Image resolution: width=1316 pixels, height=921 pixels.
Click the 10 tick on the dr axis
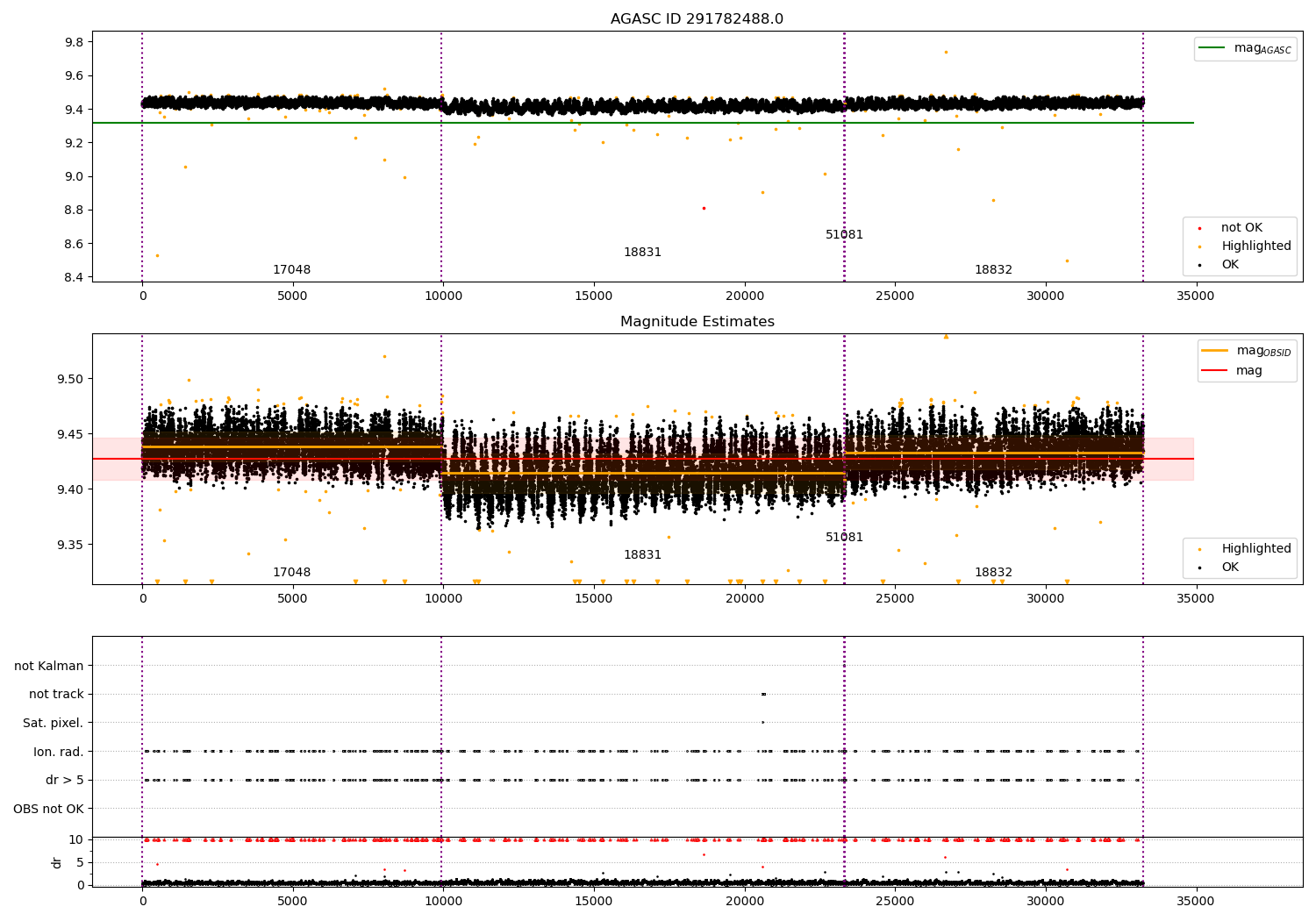coord(76,840)
